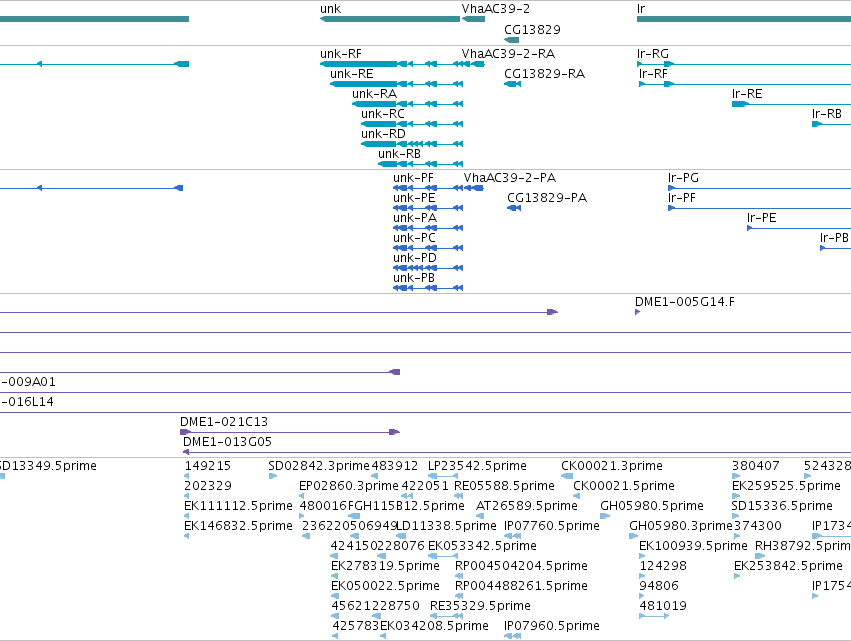Select protein Ir-PE
The width and height of the screenshot is (851, 641).
(x=799, y=229)
